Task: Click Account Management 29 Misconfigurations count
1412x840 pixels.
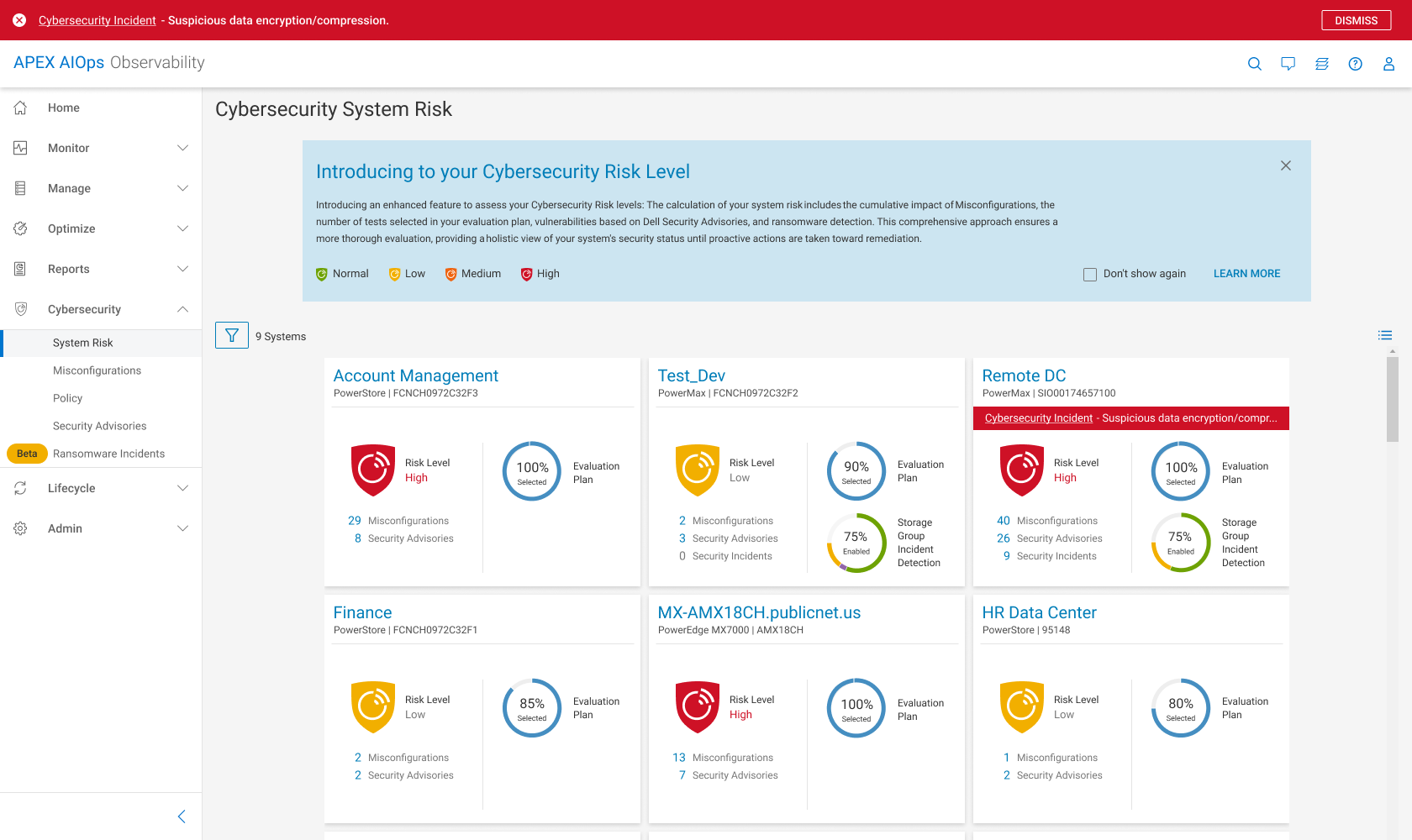Action: (355, 521)
